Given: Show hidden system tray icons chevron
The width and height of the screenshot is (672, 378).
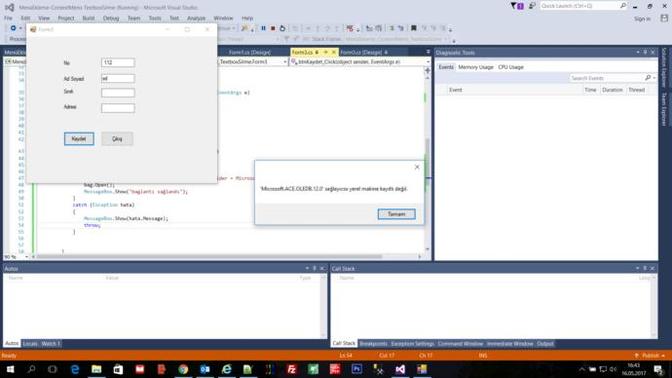Looking at the screenshot, I should click(582, 369).
